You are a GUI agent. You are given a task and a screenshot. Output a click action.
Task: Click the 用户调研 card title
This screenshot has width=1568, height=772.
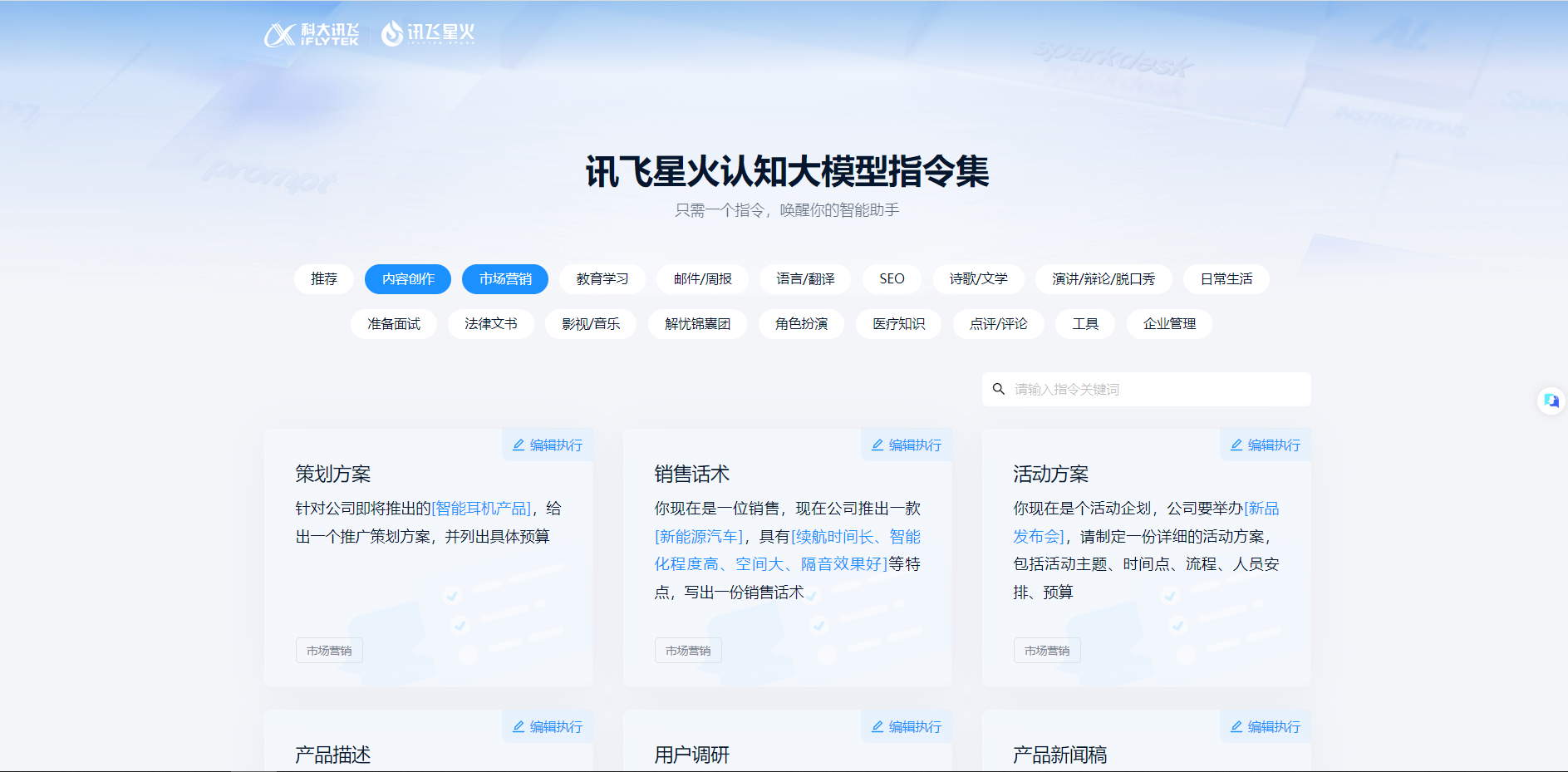[x=692, y=755]
